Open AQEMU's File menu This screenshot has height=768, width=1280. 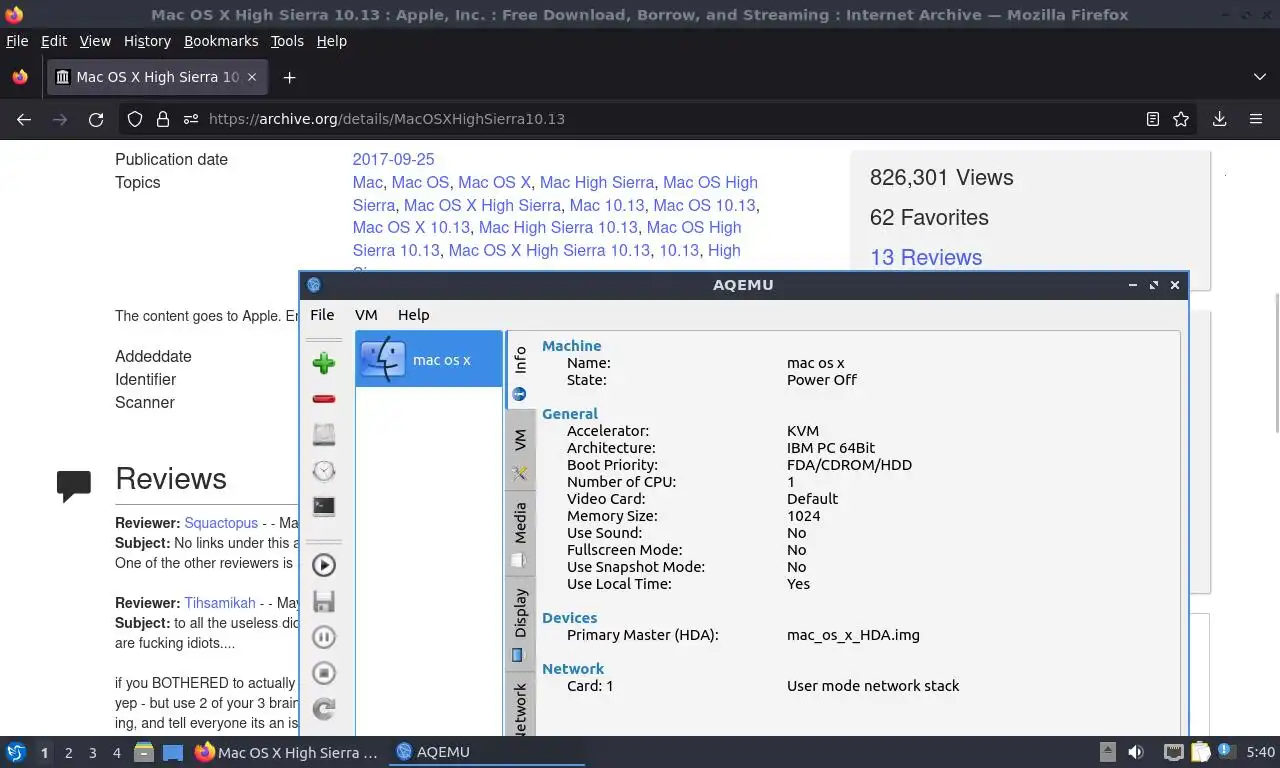coord(322,314)
